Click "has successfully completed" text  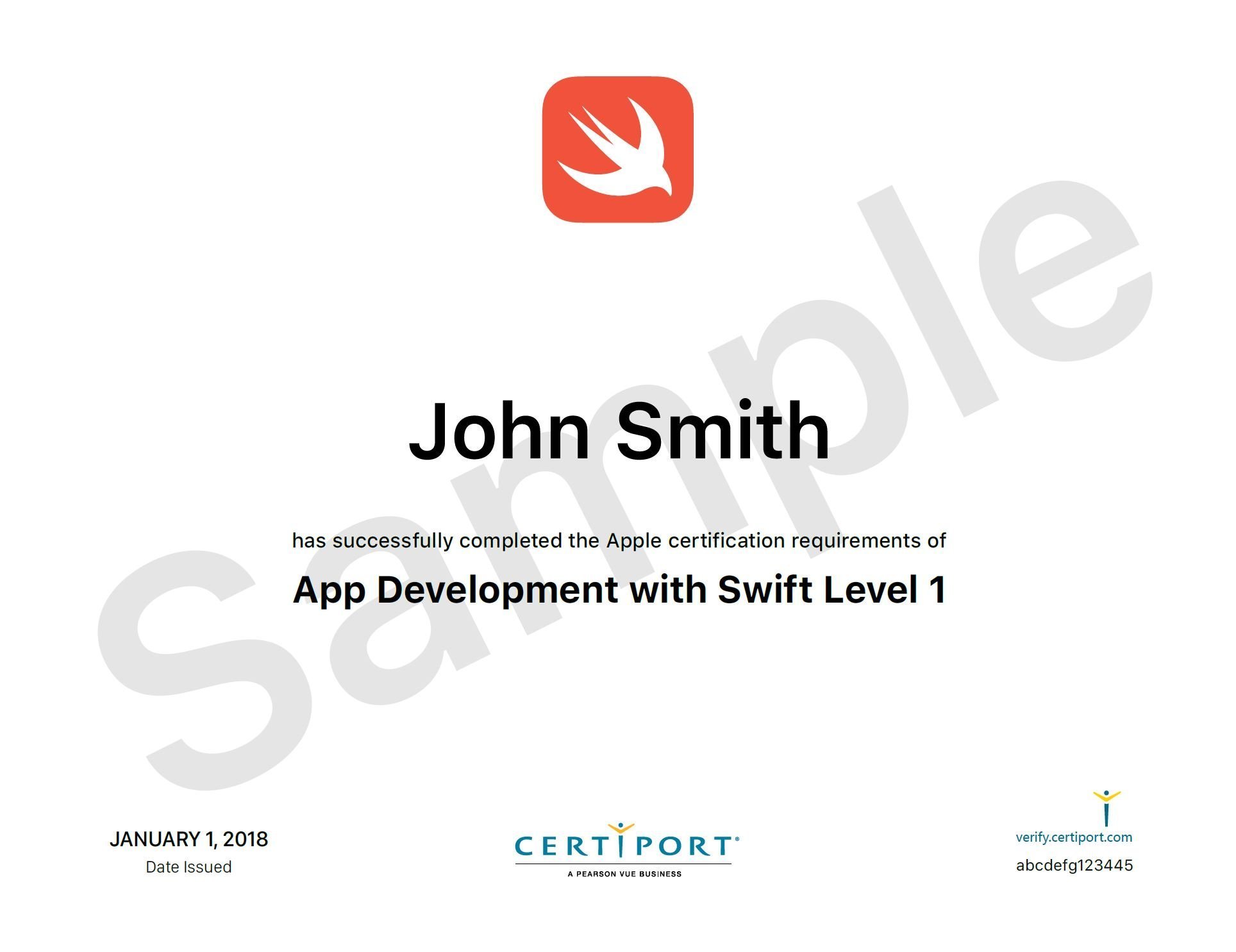coord(427,541)
